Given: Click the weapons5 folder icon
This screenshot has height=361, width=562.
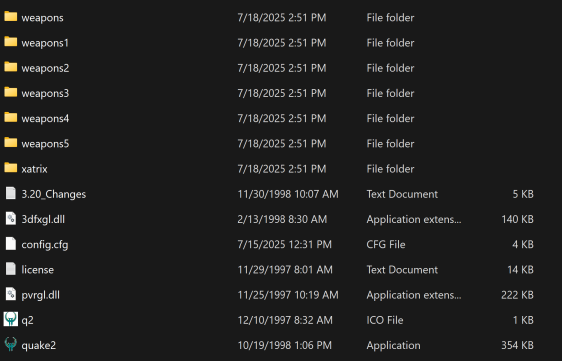Looking at the screenshot, I should 11,143.
